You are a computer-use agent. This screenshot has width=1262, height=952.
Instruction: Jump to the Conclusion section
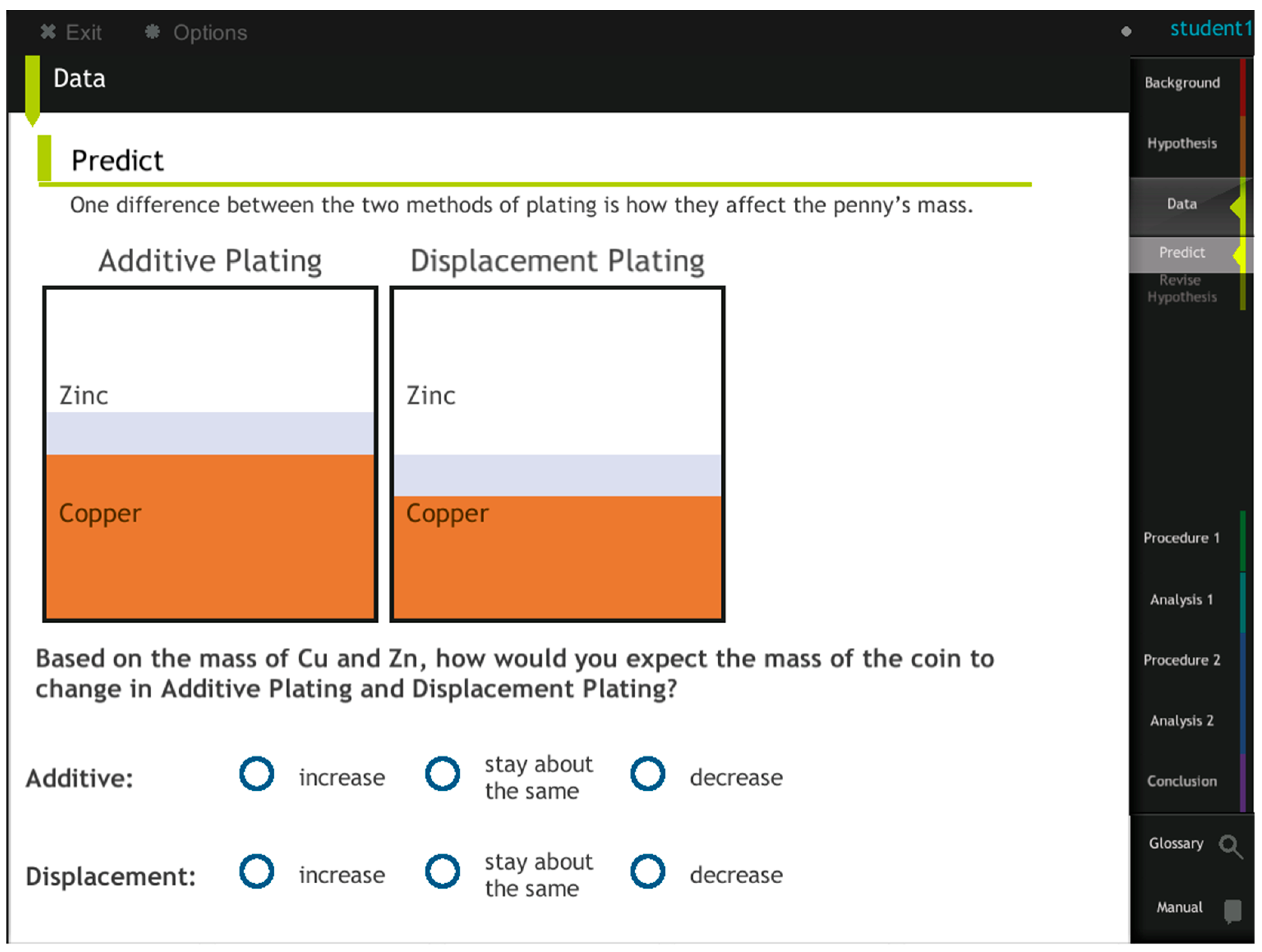1182,781
